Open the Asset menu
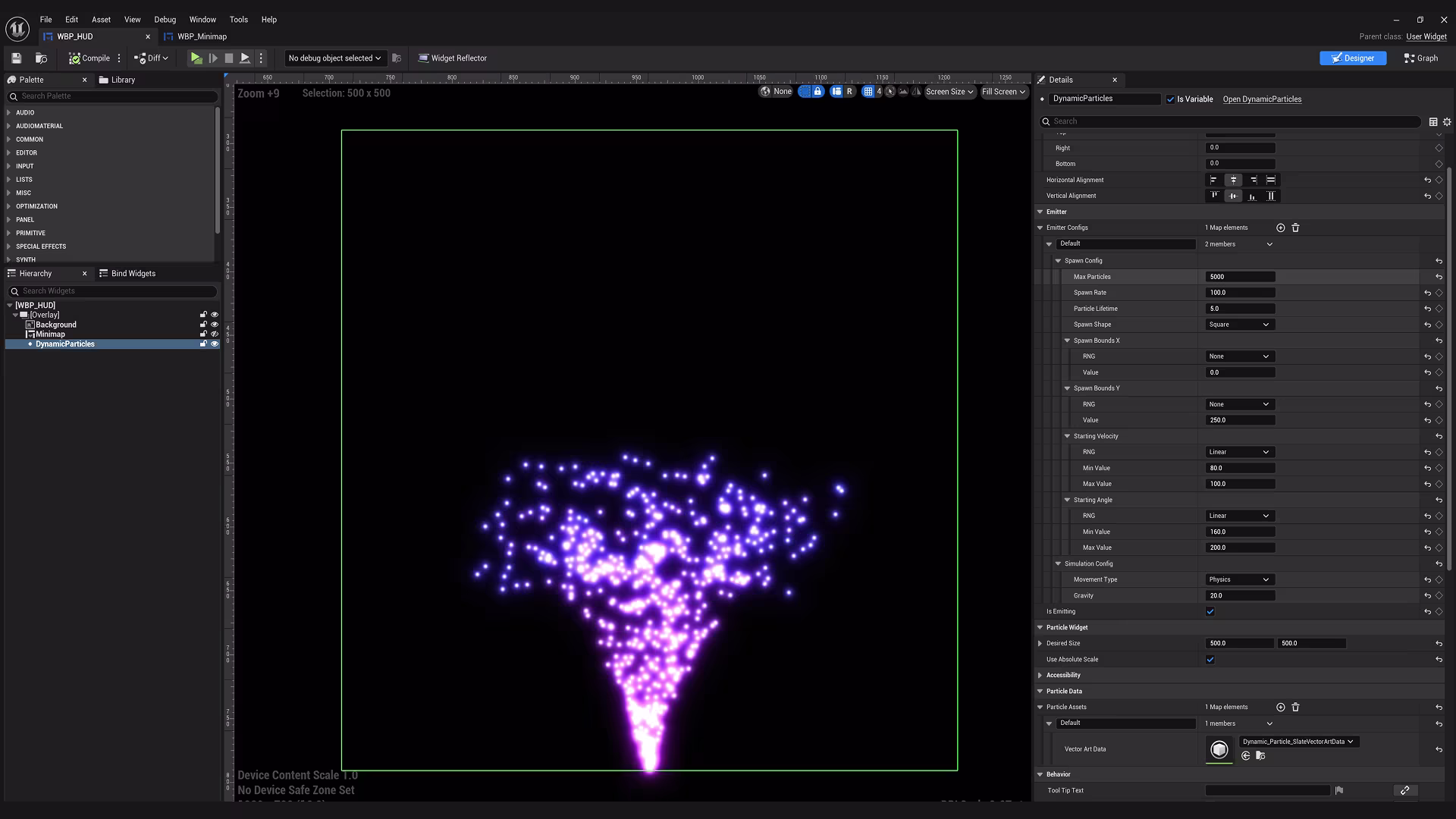The height and width of the screenshot is (819, 1456). pyautogui.click(x=101, y=20)
